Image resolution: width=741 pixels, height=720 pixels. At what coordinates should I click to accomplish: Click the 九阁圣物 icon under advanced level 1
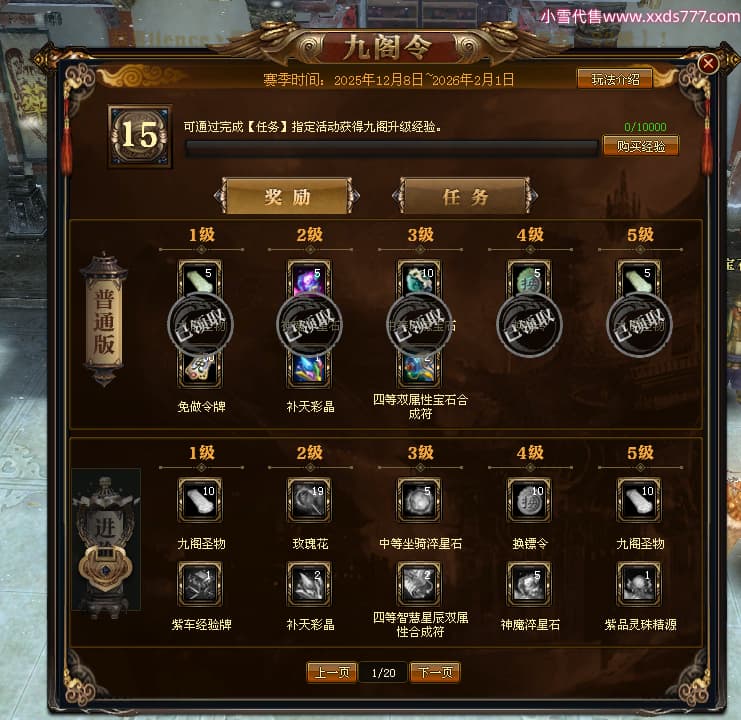point(200,499)
